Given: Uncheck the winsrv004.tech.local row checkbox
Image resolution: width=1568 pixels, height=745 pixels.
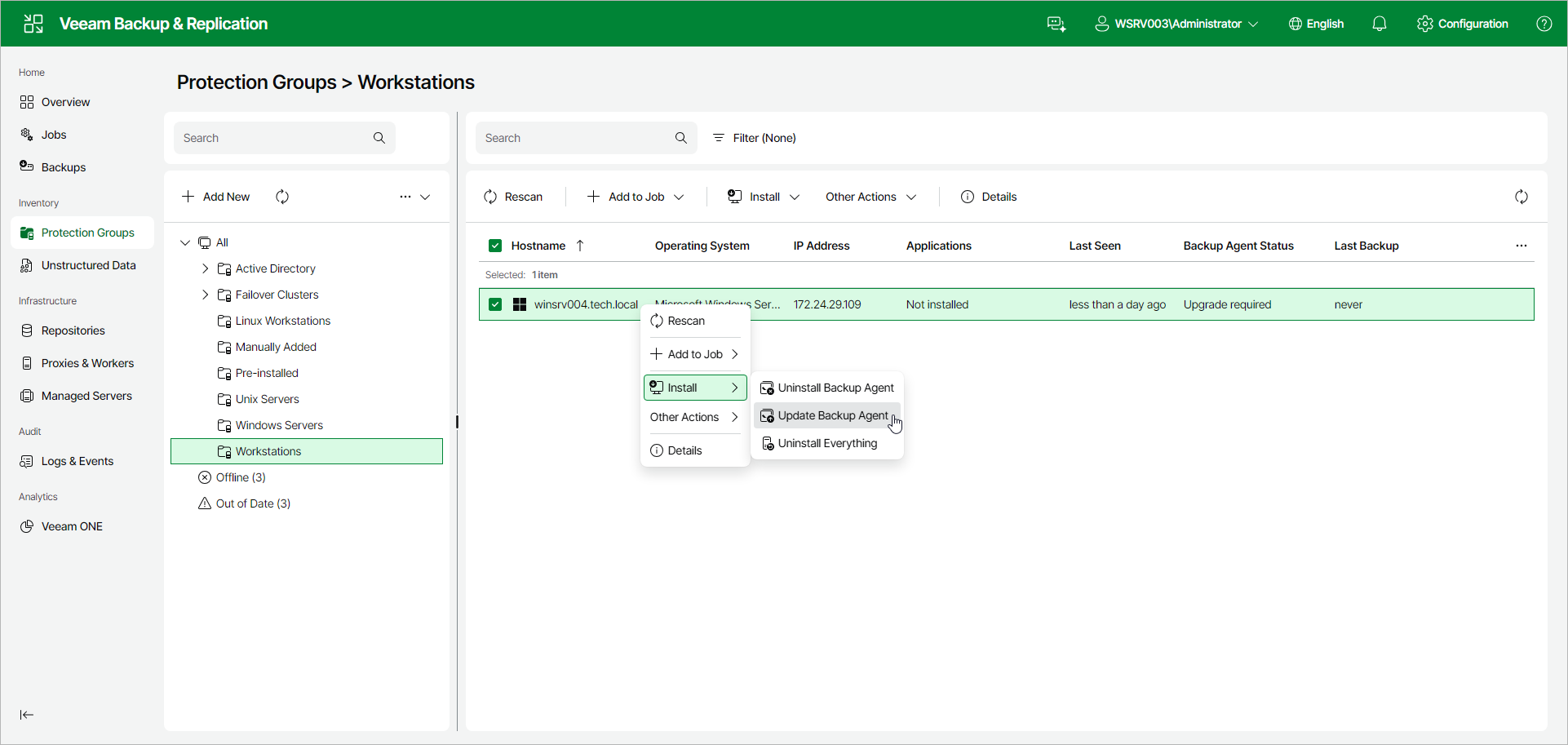Looking at the screenshot, I should tap(495, 304).
